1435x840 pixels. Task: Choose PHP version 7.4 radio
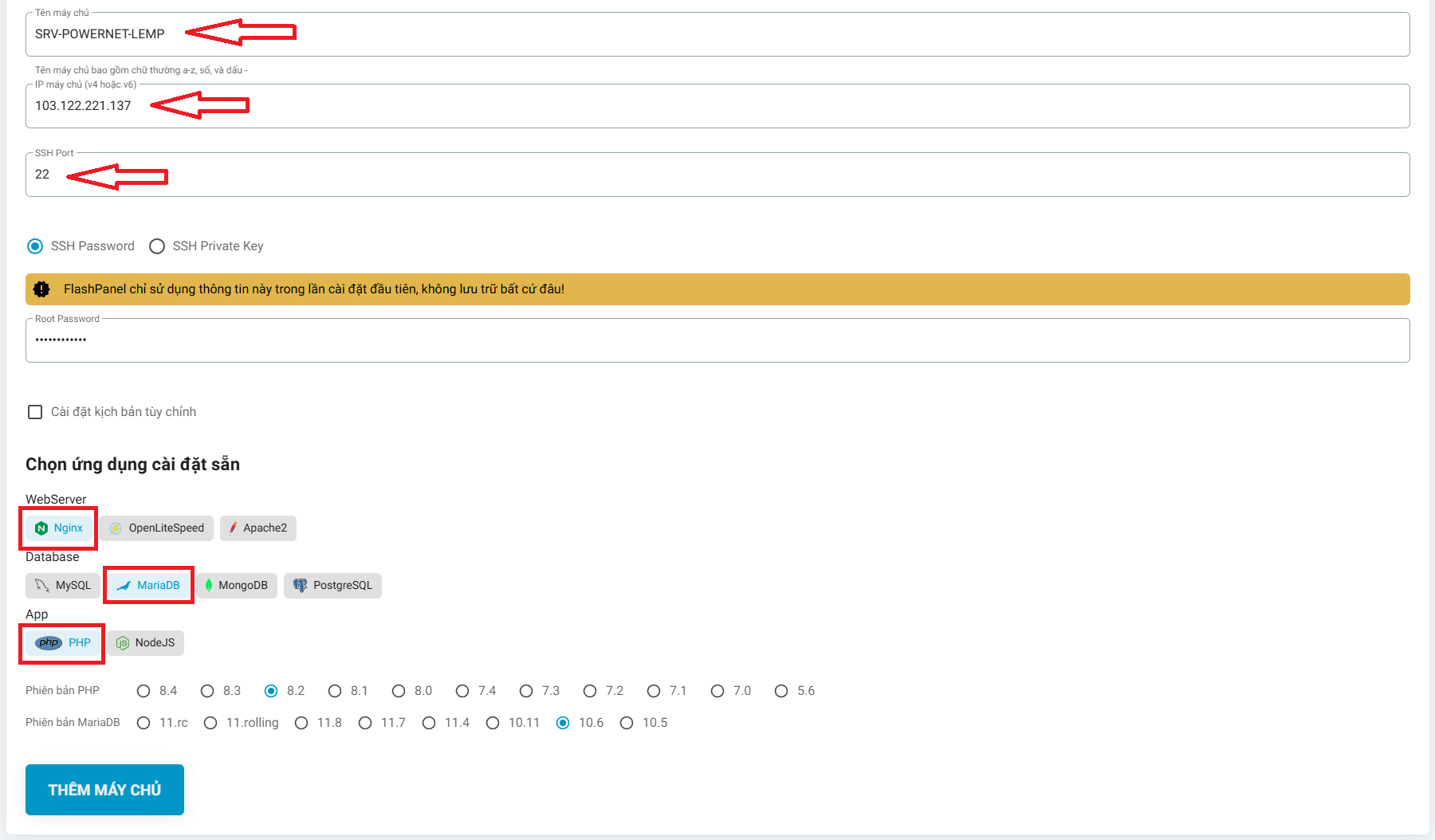(462, 691)
